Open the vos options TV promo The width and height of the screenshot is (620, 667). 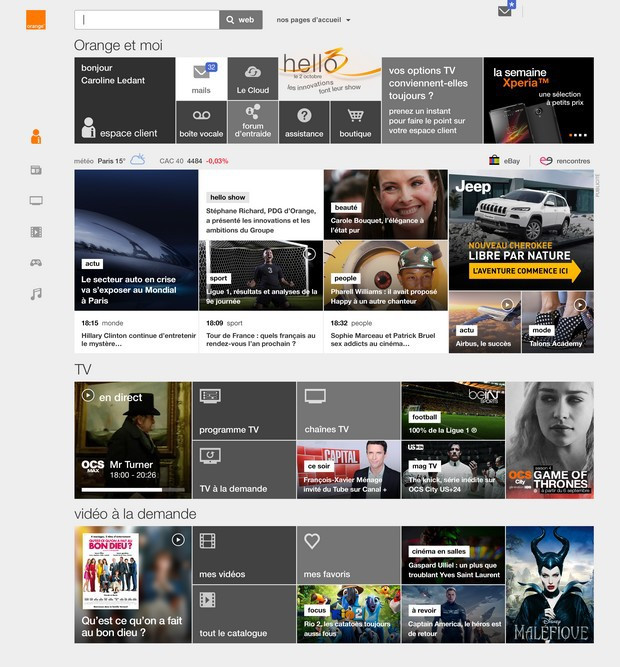coord(432,100)
